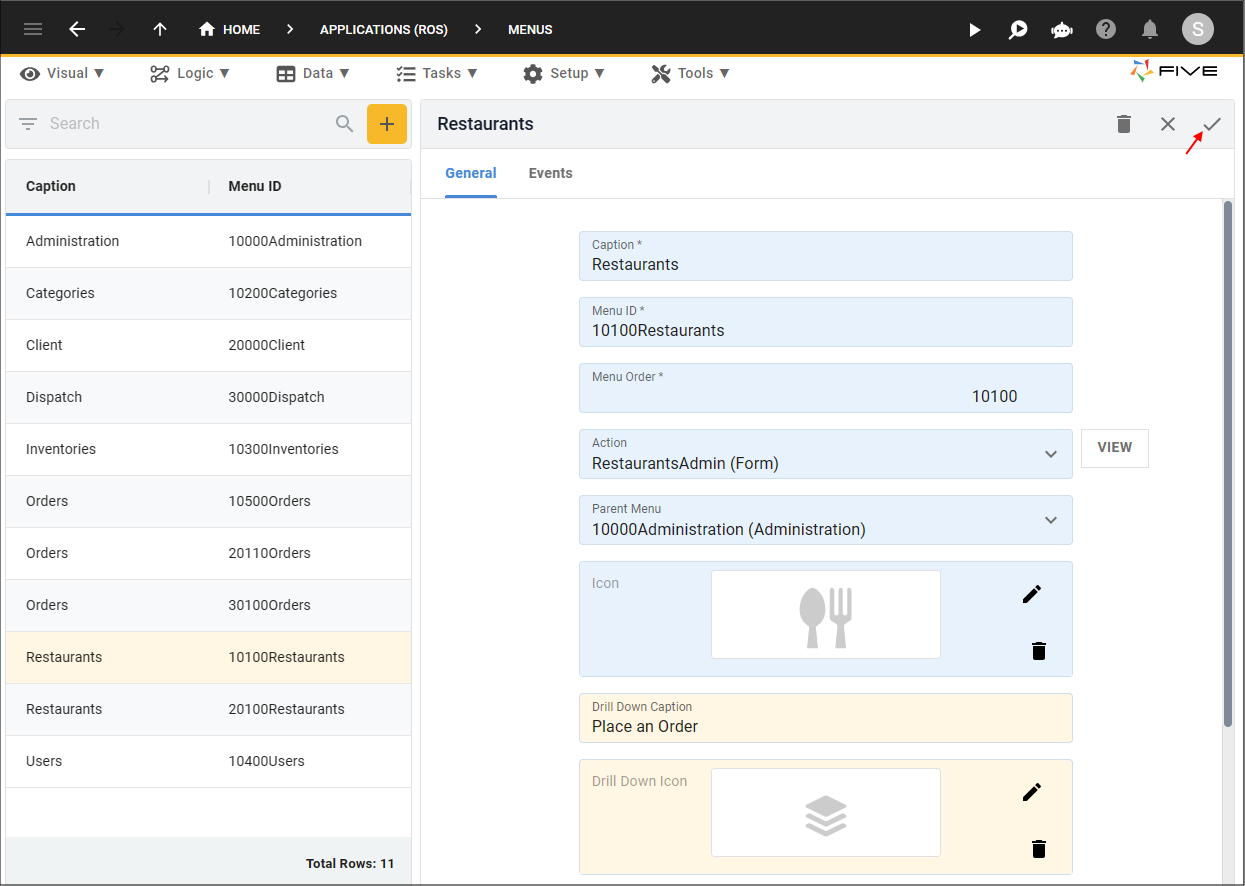1245x886 pixels.
Task: Edit the Icon image with the pencil
Action: [1032, 594]
